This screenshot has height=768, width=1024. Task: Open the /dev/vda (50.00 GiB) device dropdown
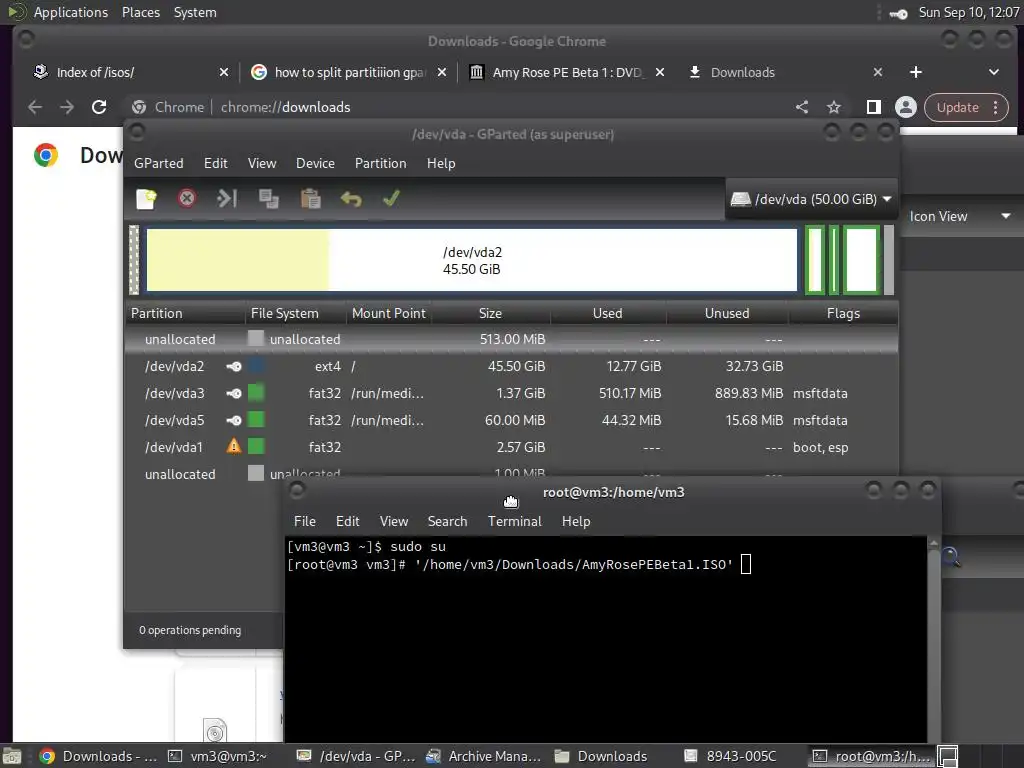pyautogui.click(x=811, y=199)
